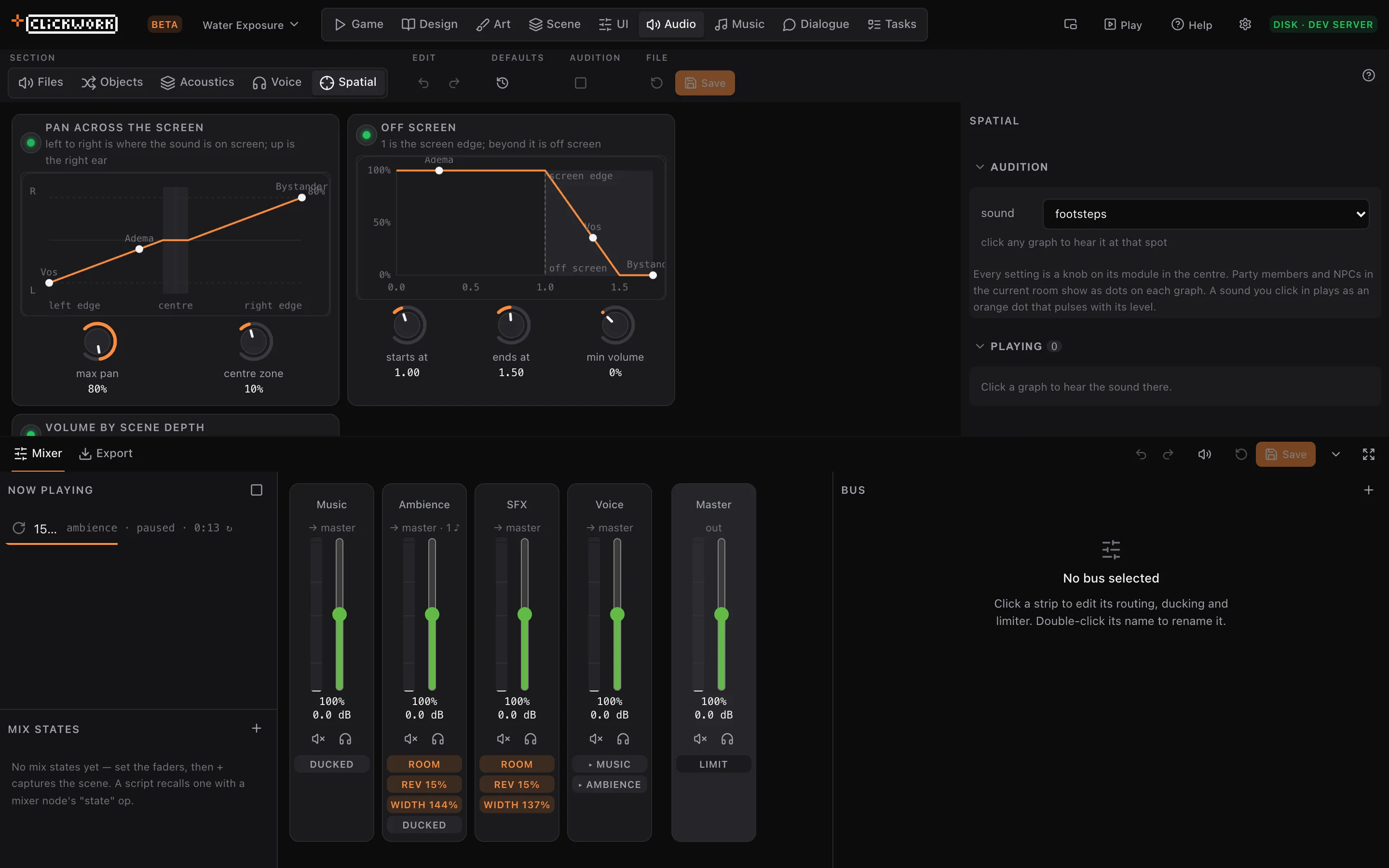Click the redo icon in the Edit section

pos(454,83)
